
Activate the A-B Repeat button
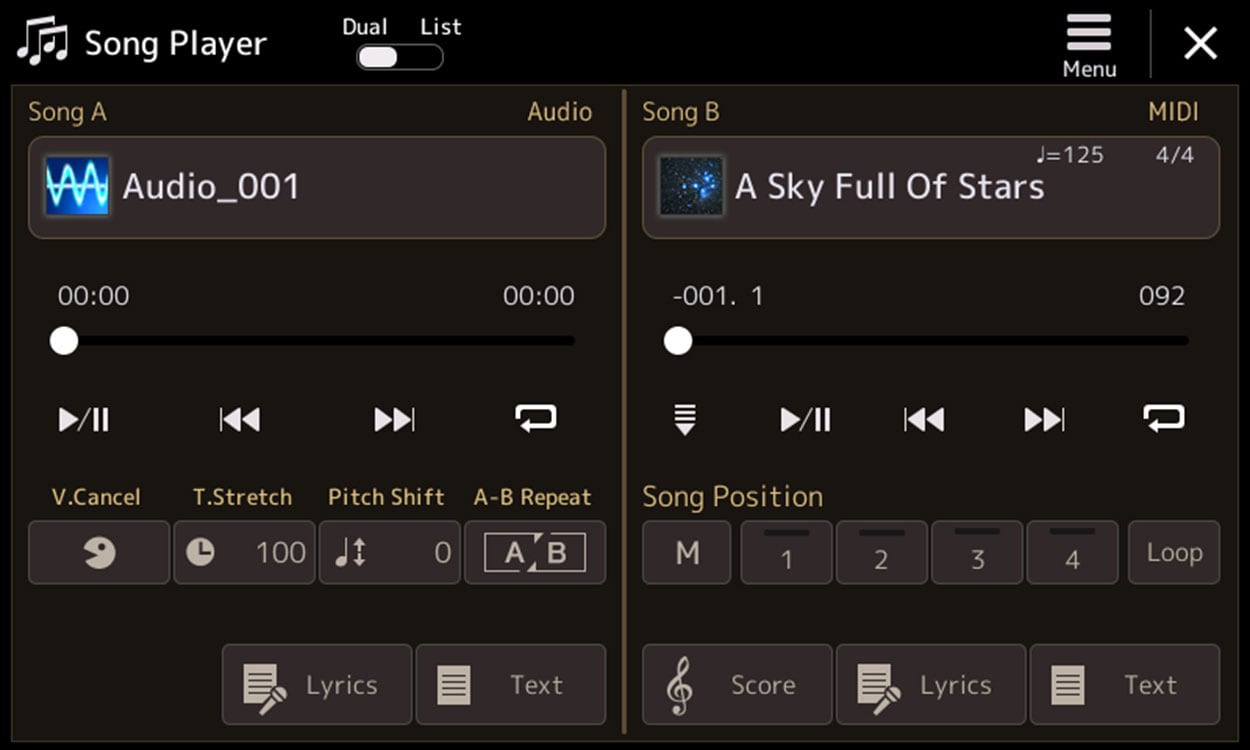pyautogui.click(x=535, y=552)
